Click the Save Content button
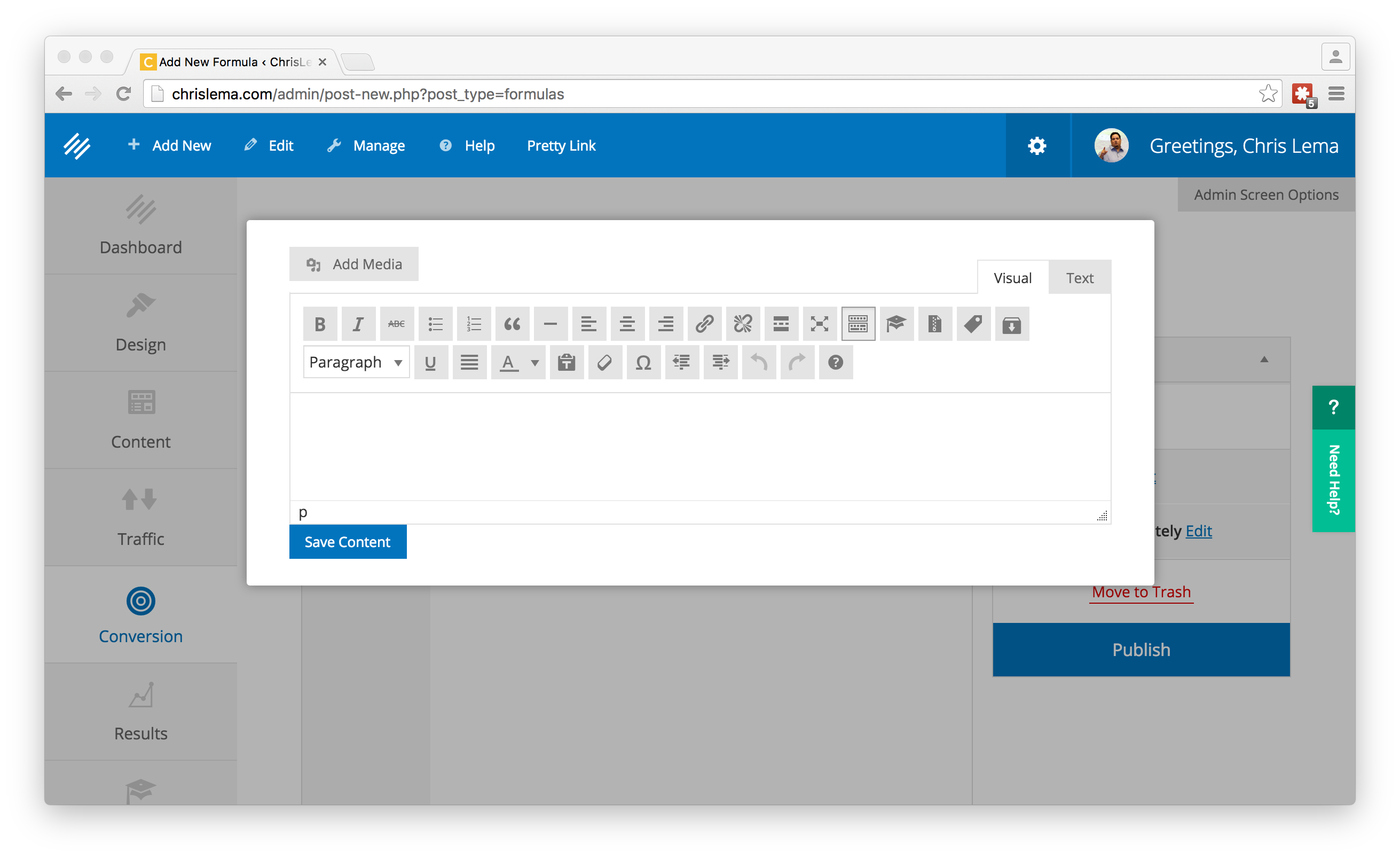This screenshot has width=1400, height=858. tap(348, 542)
